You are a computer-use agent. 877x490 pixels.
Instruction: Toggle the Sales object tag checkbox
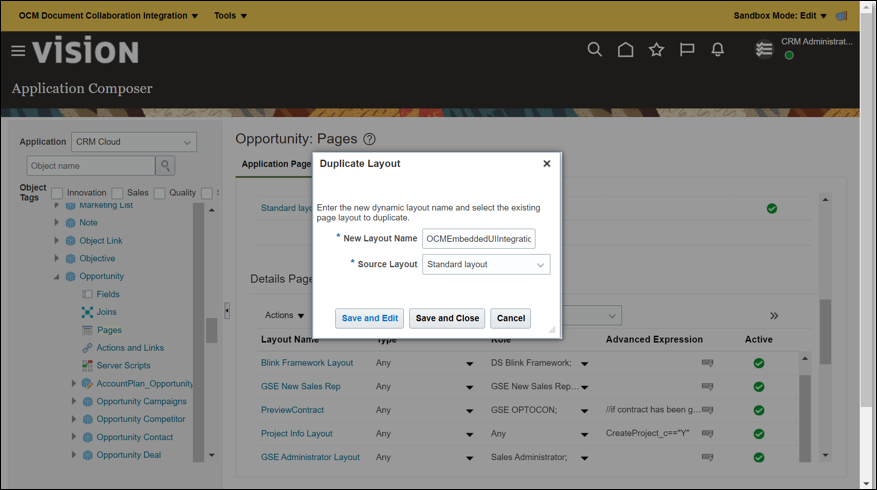point(117,193)
